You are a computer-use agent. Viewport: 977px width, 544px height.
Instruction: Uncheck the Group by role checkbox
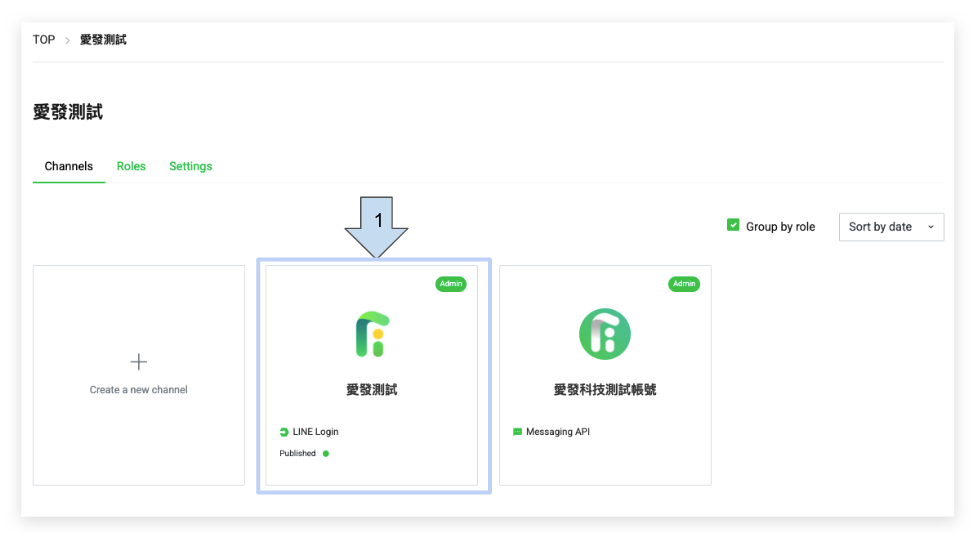click(733, 226)
